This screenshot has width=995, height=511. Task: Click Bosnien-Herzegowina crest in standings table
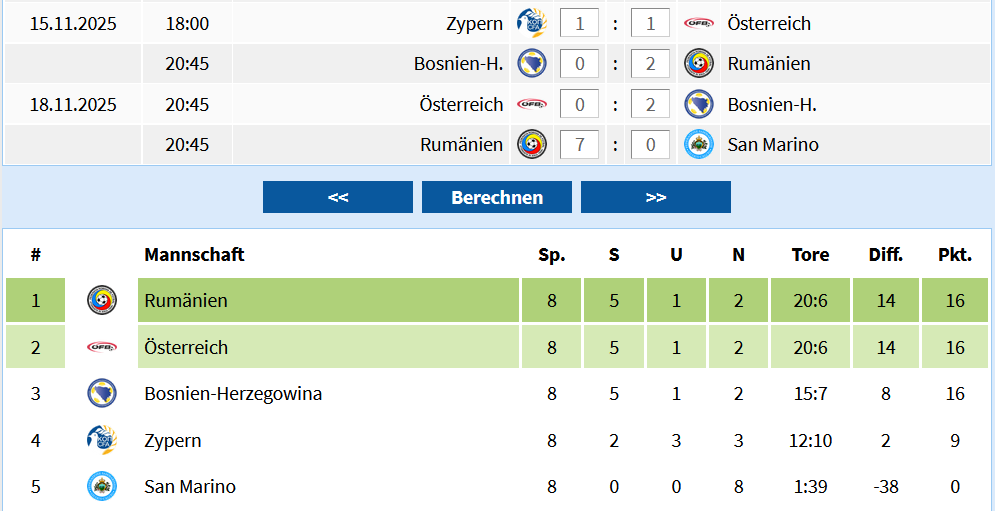coord(101,393)
